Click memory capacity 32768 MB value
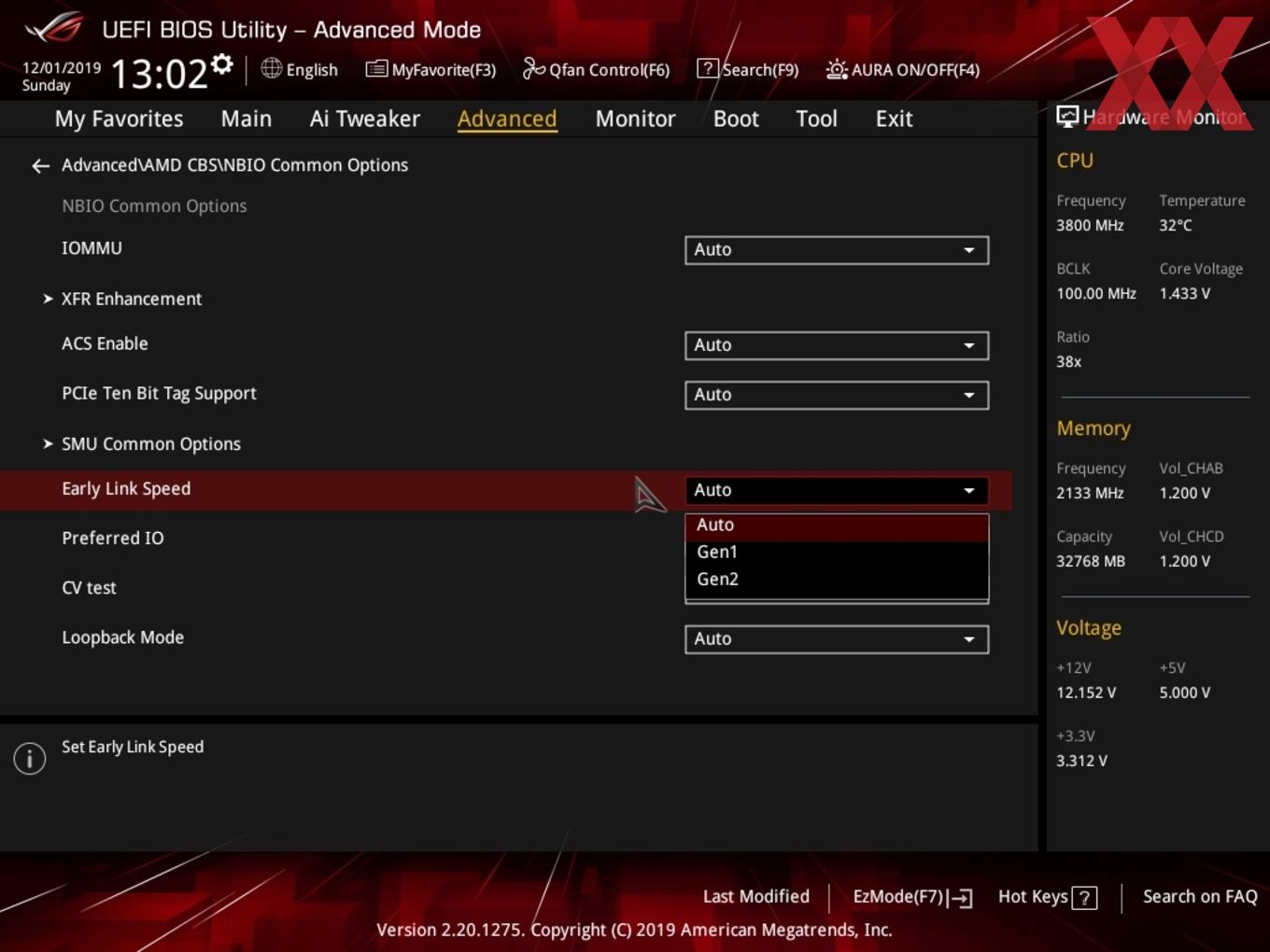This screenshot has height=952, width=1270. tap(1091, 562)
